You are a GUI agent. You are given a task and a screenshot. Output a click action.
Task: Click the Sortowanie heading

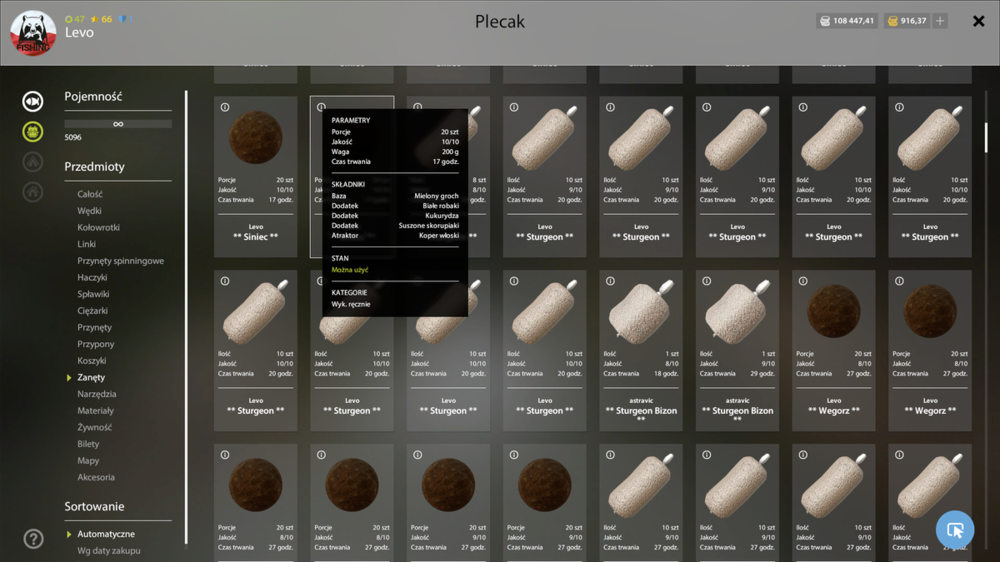coord(94,507)
